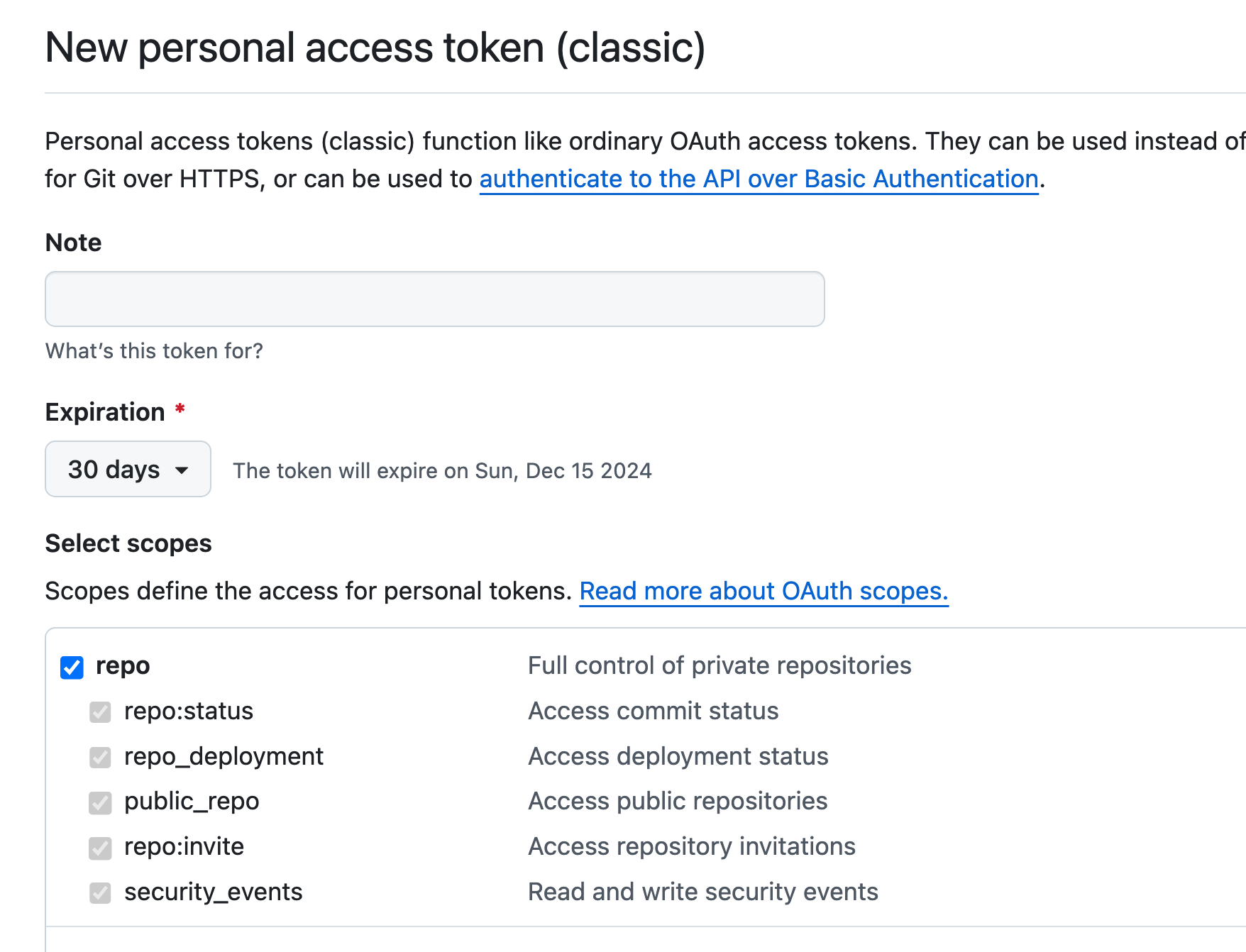The width and height of the screenshot is (1246, 952).
Task: Click the public_repo scope label
Action: coord(192,801)
